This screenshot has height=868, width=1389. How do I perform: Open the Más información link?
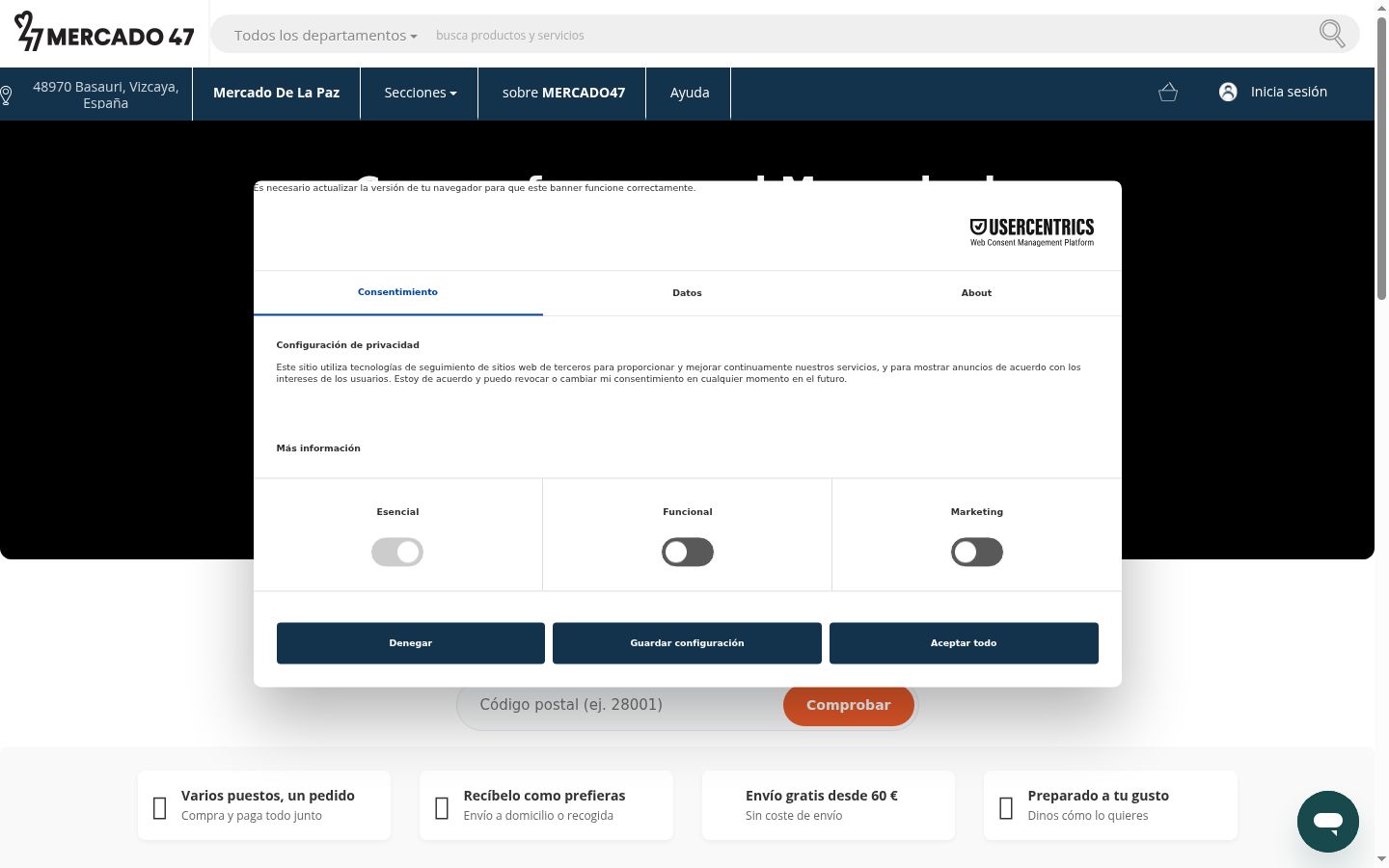pos(318,448)
